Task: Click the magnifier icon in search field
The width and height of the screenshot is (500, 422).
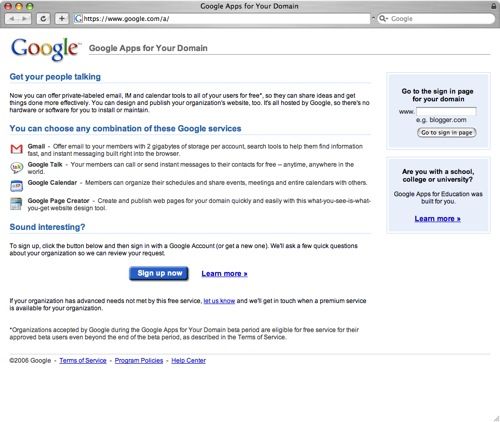Action: pyautogui.click(x=383, y=19)
